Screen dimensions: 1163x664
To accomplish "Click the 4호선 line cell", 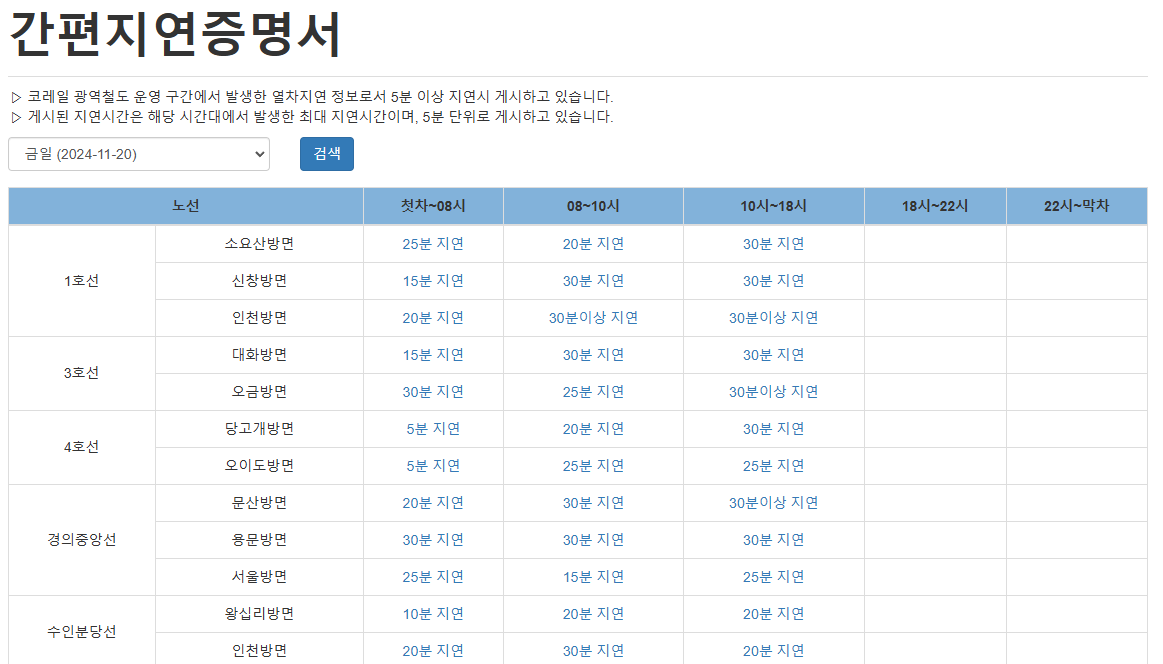I will [x=82, y=447].
